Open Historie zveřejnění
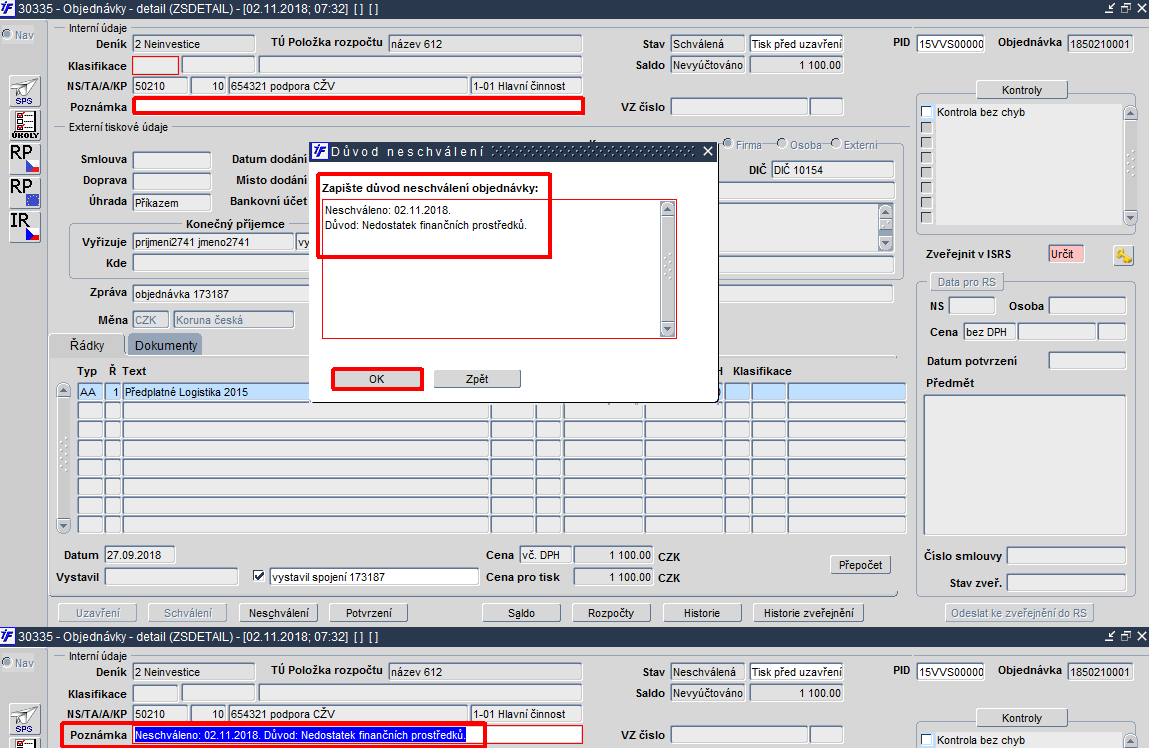Screen dimensions: 1149x748 808,613
